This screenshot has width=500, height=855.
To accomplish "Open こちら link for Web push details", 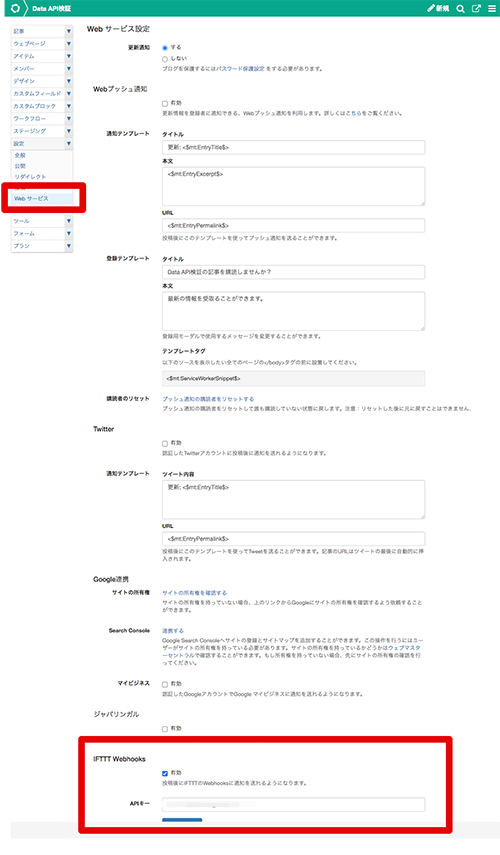I will (354, 113).
